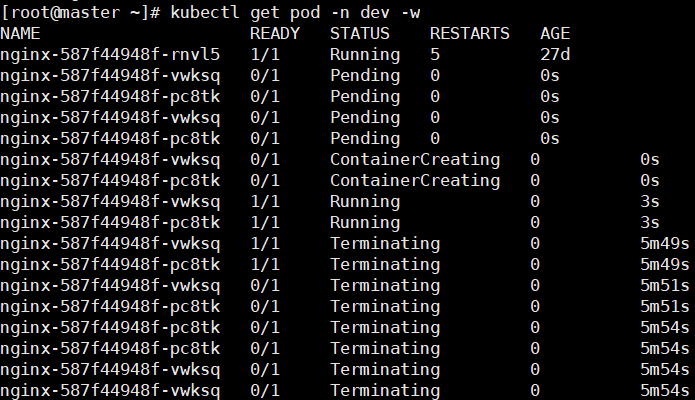This screenshot has height=400, width=695.
Task: Click the RESTARTS column header
Action: click(469, 33)
